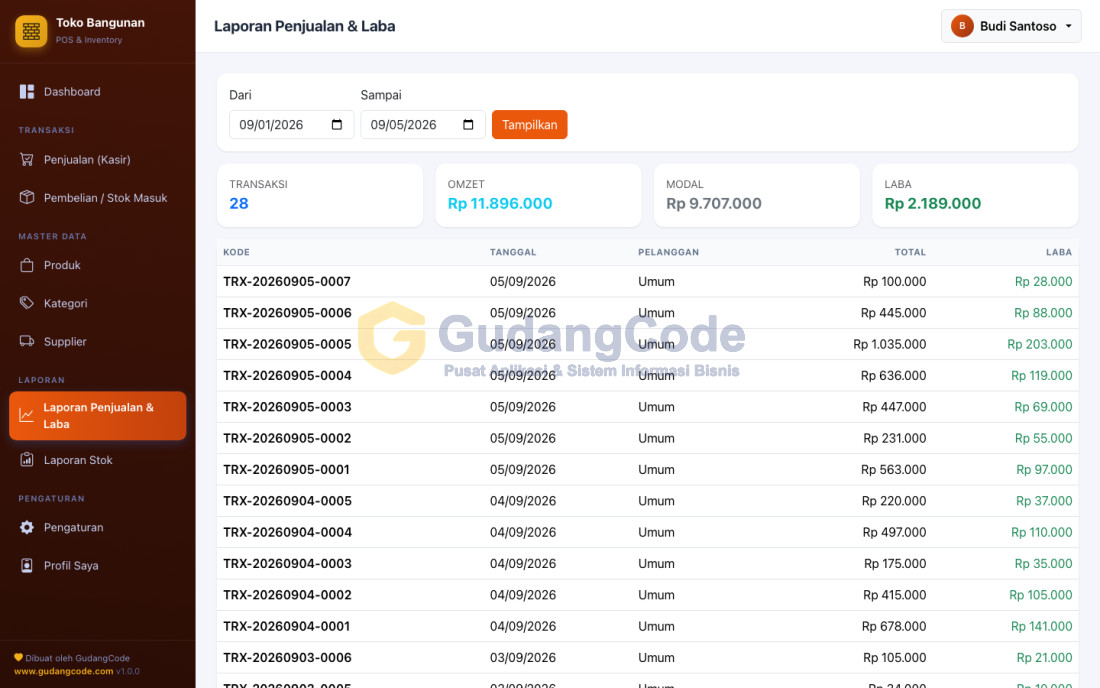Select transaction code TRX-20260905-0003
This screenshot has width=1100, height=688.
pyautogui.click(x=287, y=407)
